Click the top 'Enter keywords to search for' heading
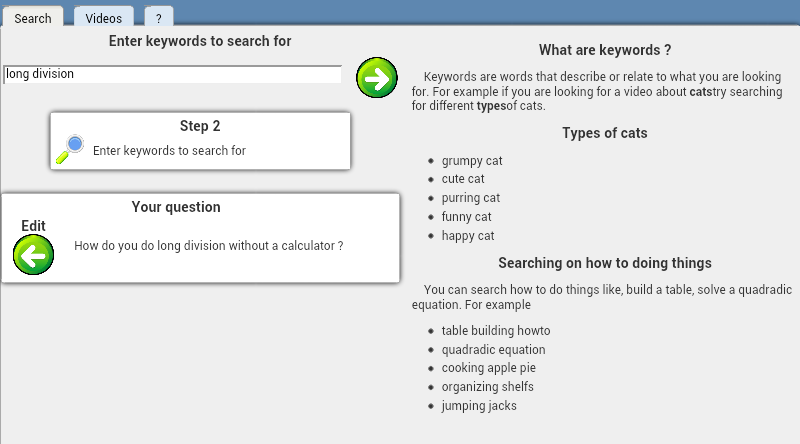The image size is (800, 444). point(200,41)
